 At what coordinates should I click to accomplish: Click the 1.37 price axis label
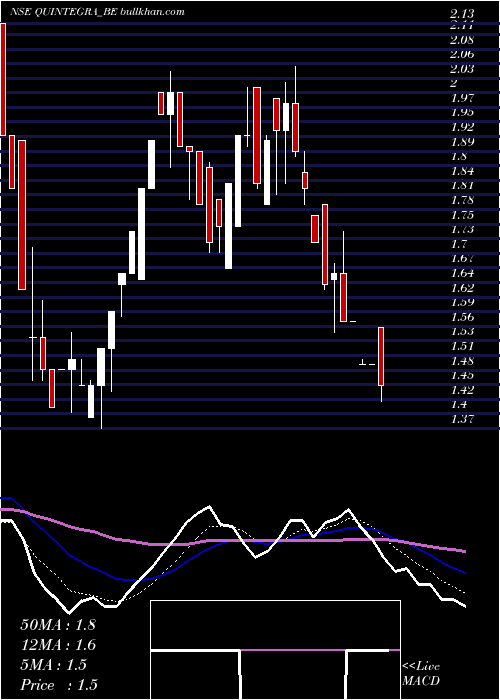(x=462, y=419)
